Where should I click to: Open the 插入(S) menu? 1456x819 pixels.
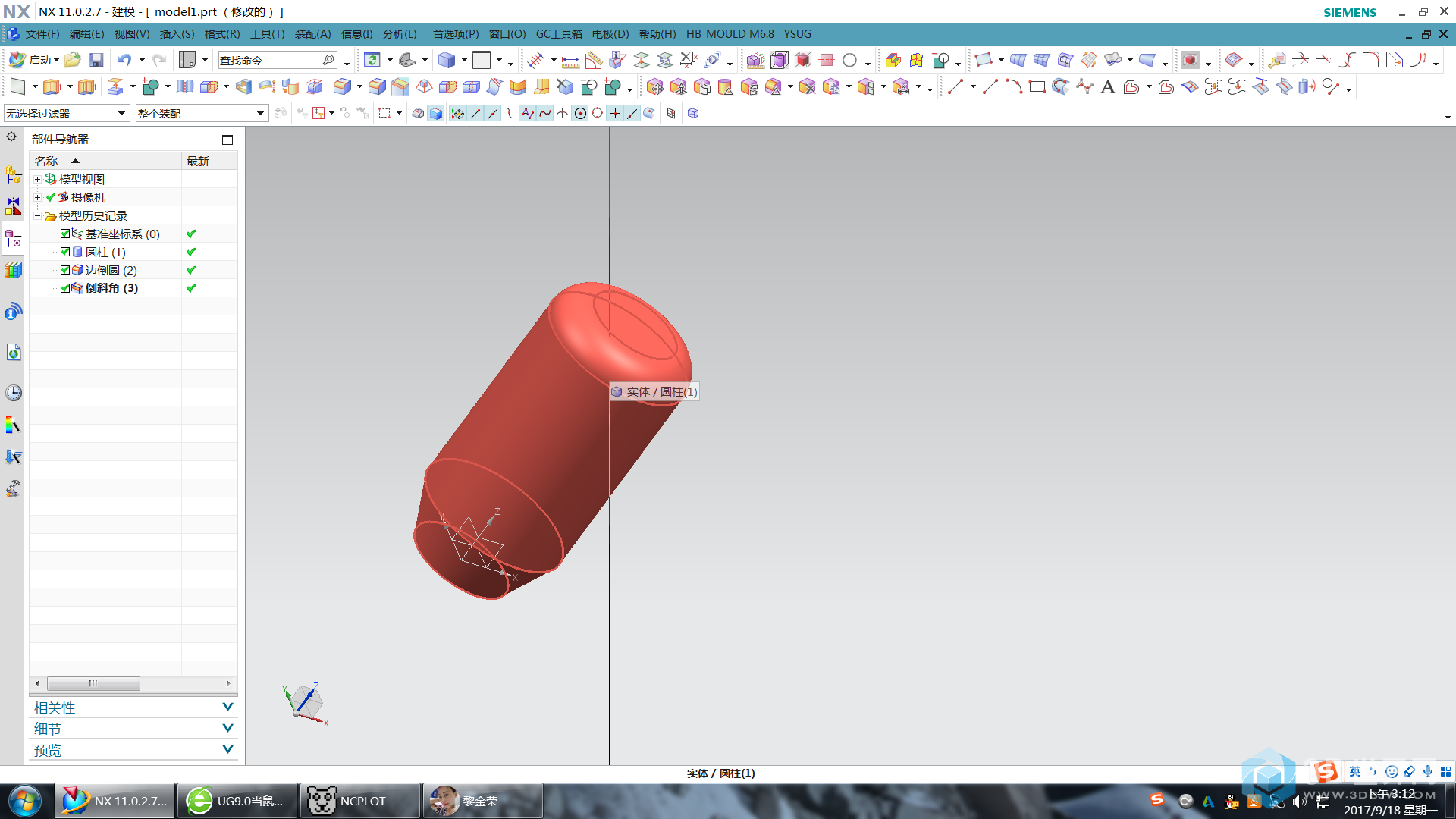[x=177, y=34]
